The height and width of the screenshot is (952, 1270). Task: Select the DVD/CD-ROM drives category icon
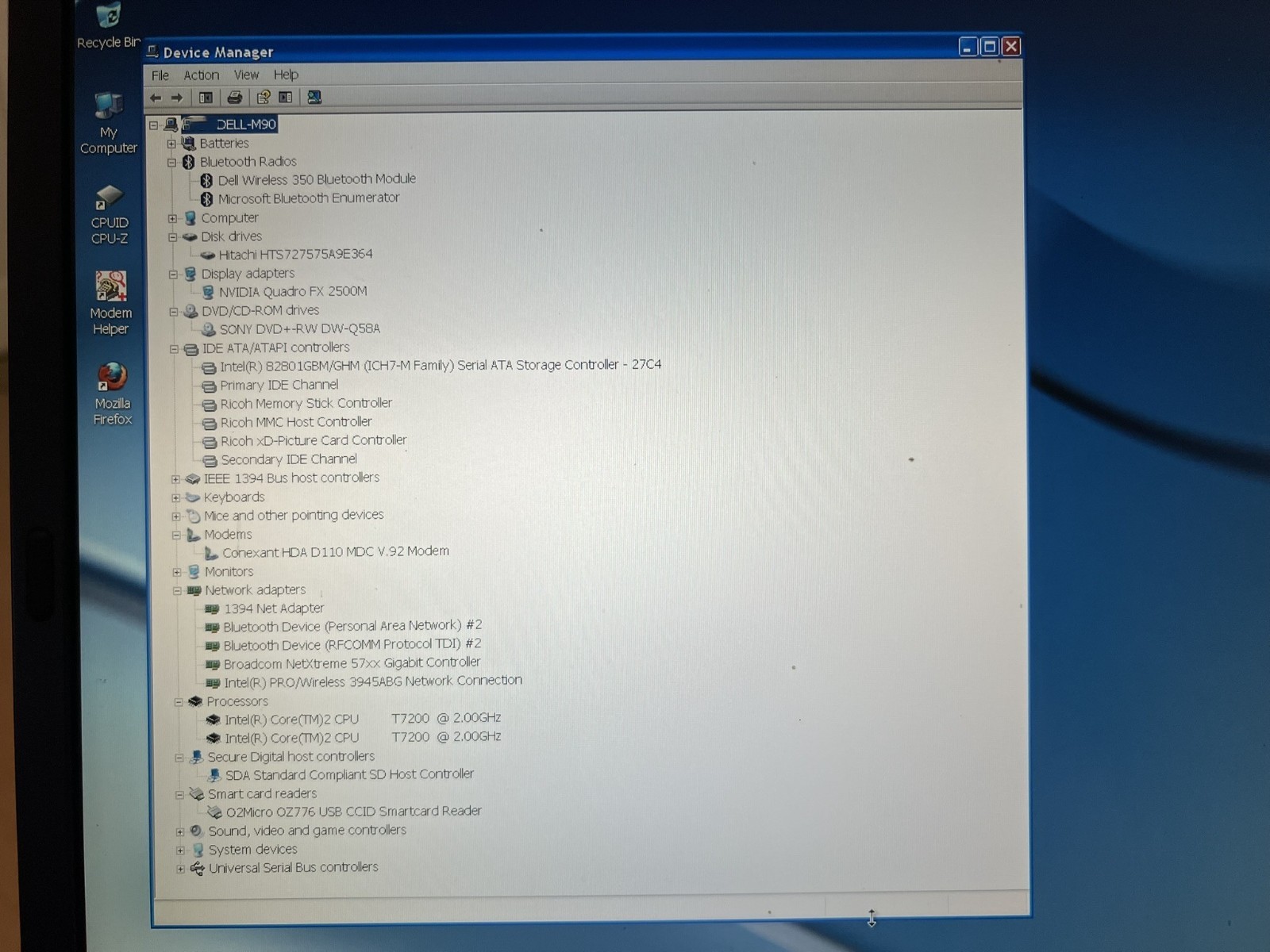coord(190,311)
